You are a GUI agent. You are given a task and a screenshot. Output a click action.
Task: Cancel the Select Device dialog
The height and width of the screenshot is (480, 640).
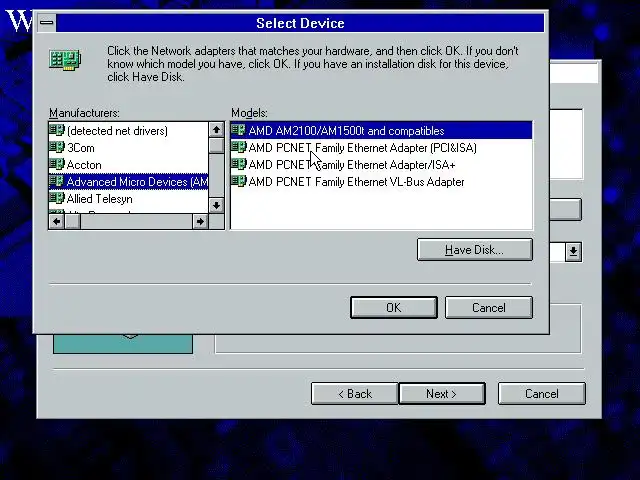(x=489, y=307)
